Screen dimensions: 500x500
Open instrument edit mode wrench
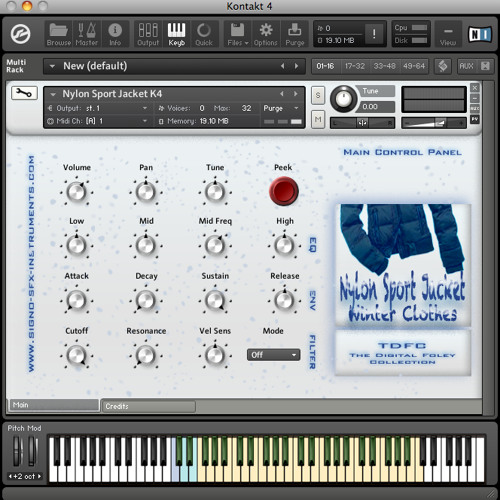(x=24, y=93)
